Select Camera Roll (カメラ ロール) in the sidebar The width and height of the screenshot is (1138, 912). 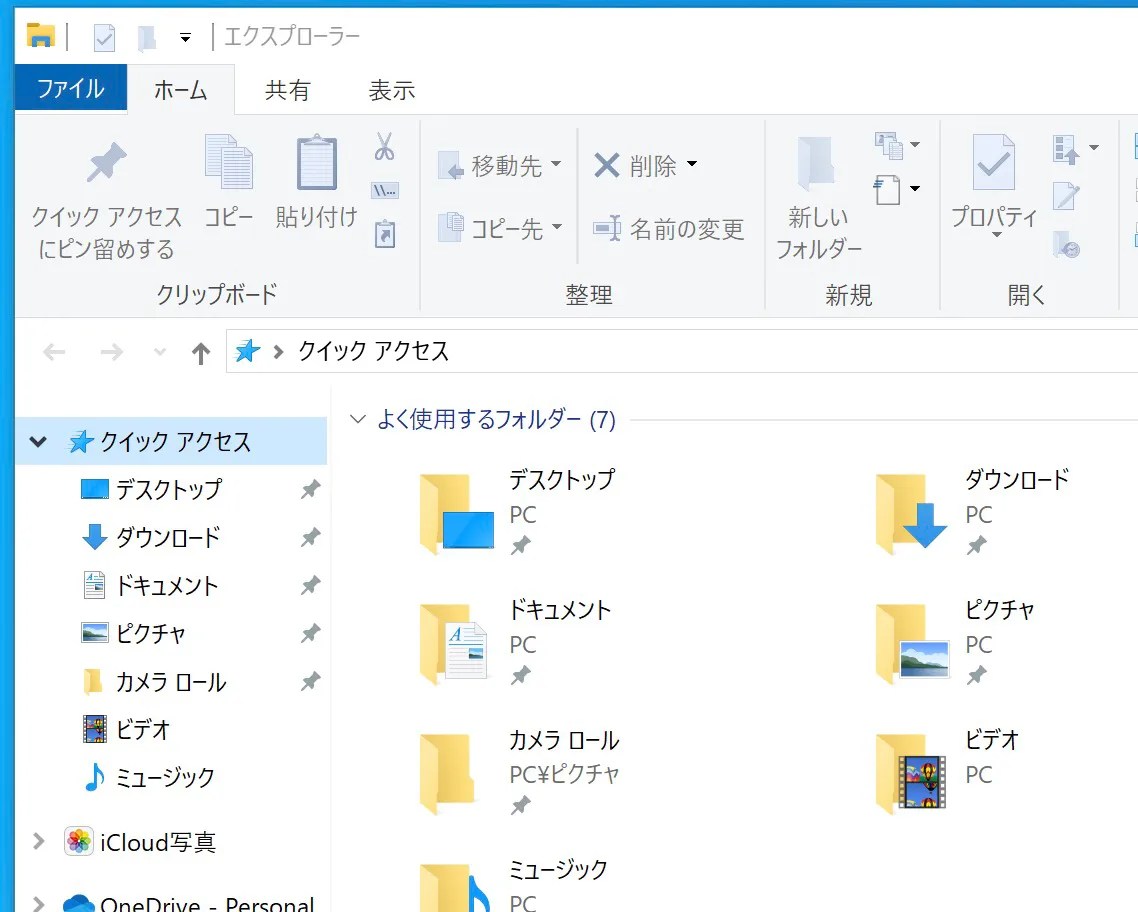tap(171, 682)
